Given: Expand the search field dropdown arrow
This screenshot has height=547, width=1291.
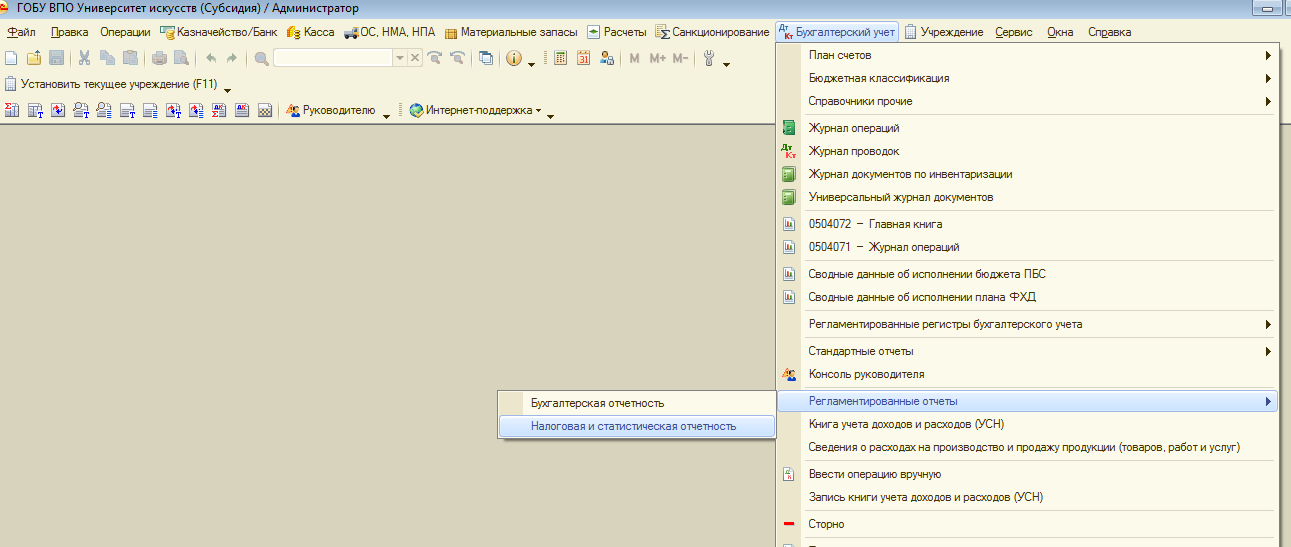Looking at the screenshot, I should click(x=400, y=58).
